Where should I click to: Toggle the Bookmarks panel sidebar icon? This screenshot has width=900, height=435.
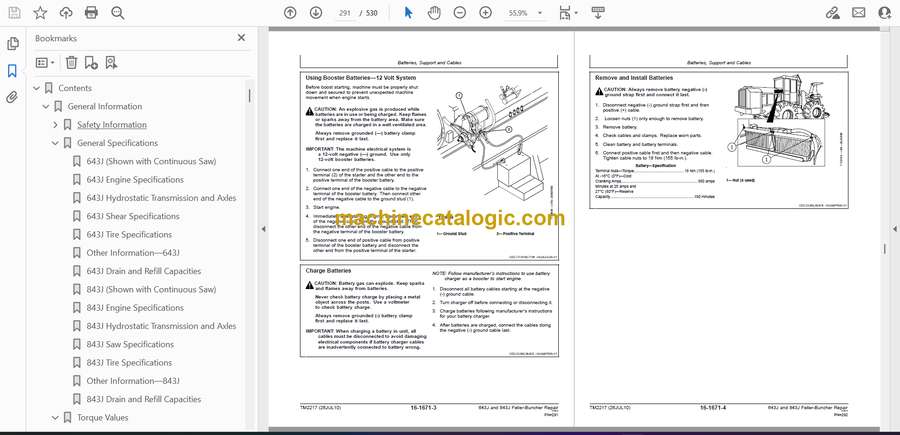pos(12,71)
